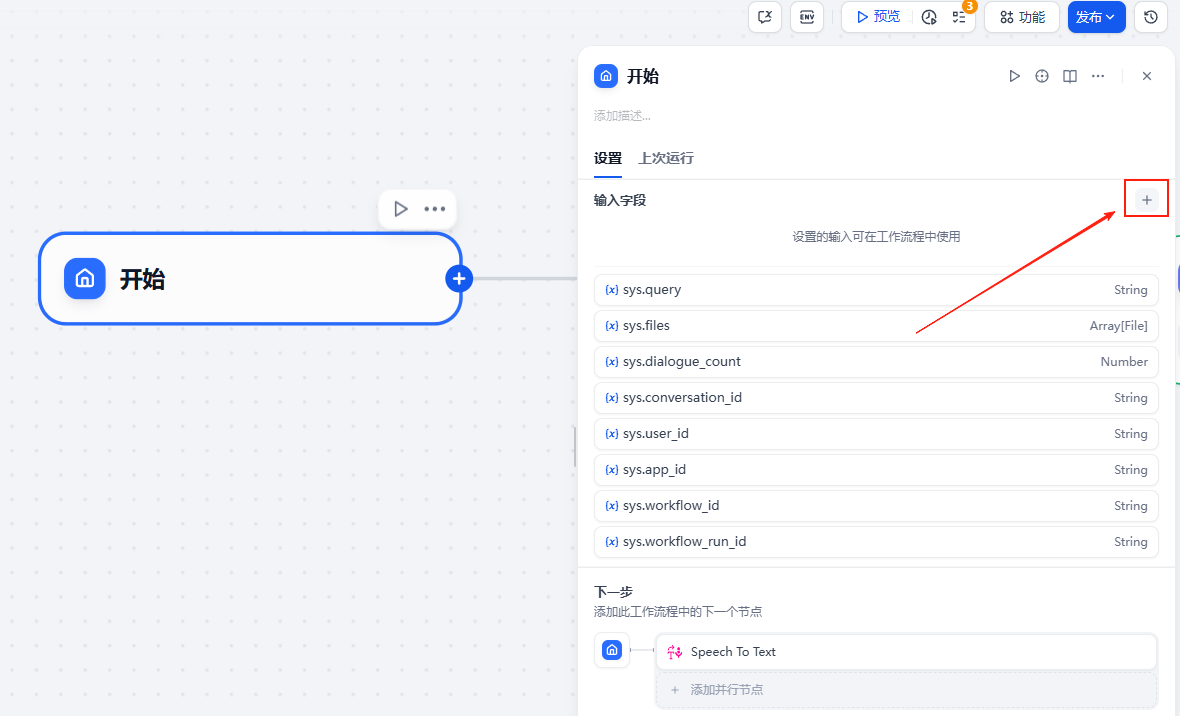Add a new input field with plus

(1147, 200)
